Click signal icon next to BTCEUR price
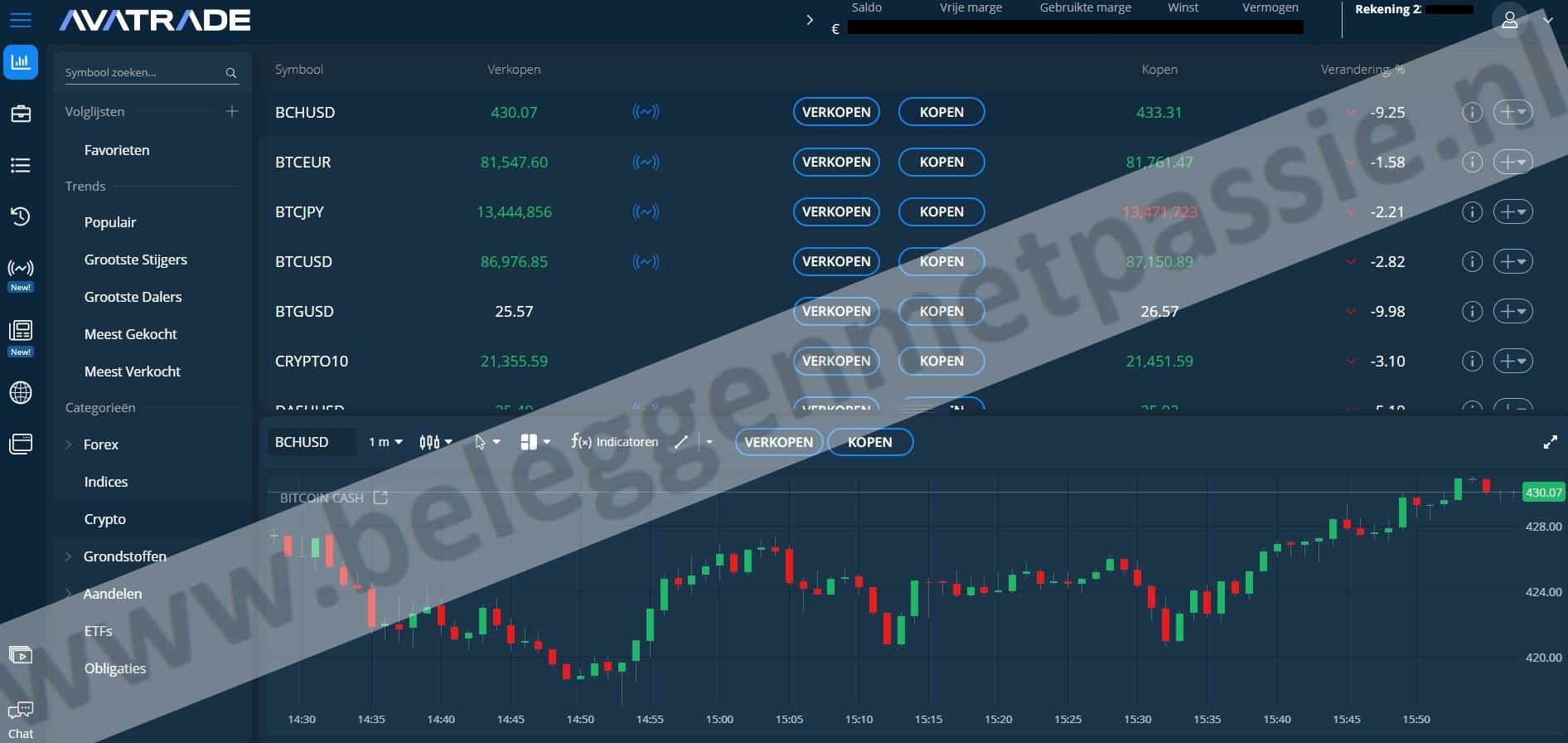This screenshot has width=1568, height=743. click(646, 162)
